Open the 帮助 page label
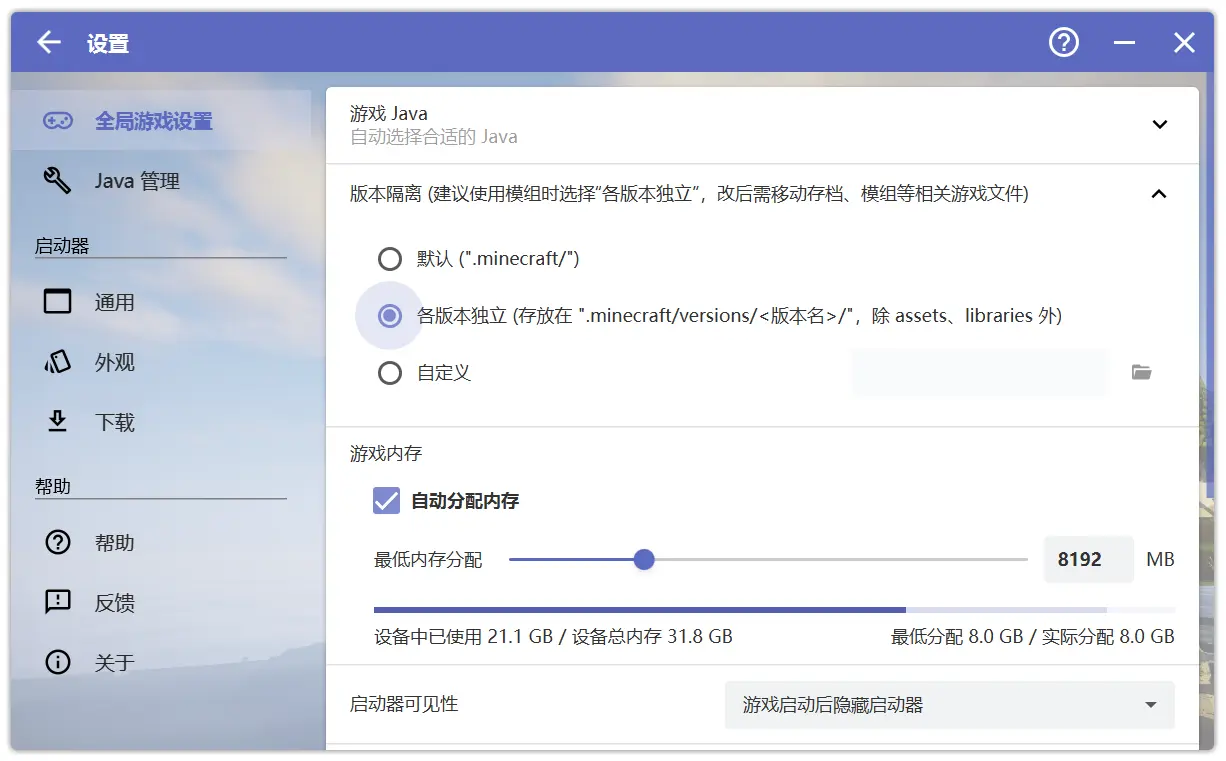Screen dimensions: 1226x761 click(x=115, y=542)
